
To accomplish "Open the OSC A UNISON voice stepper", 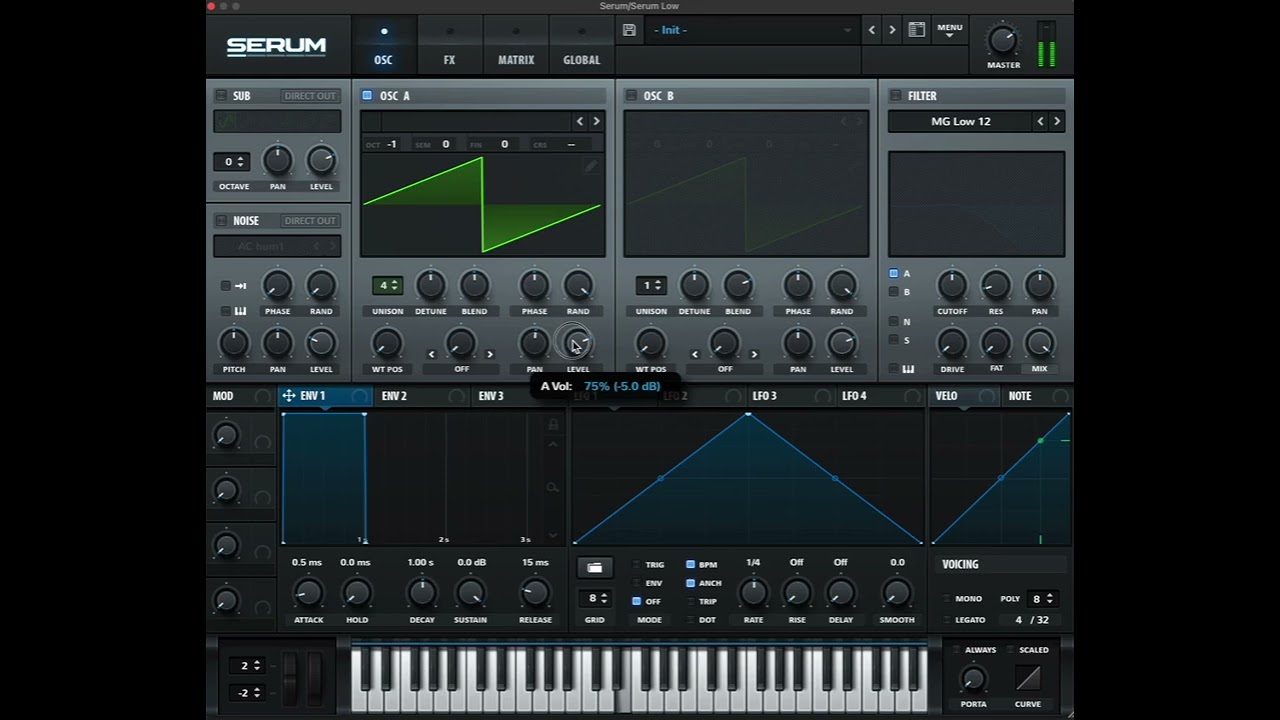I will click(x=387, y=286).
